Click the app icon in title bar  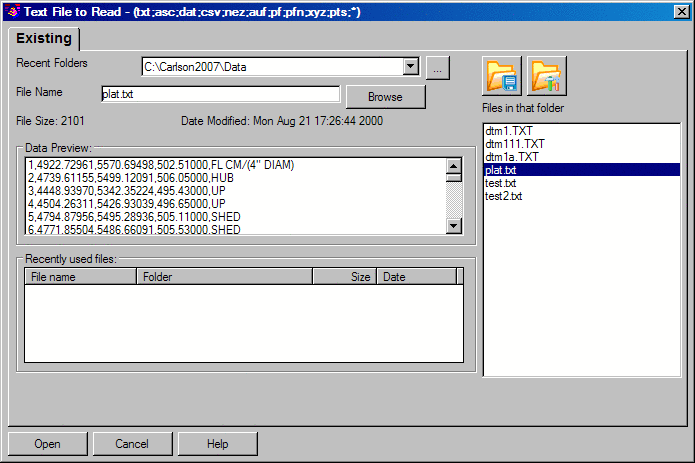(x=12, y=9)
